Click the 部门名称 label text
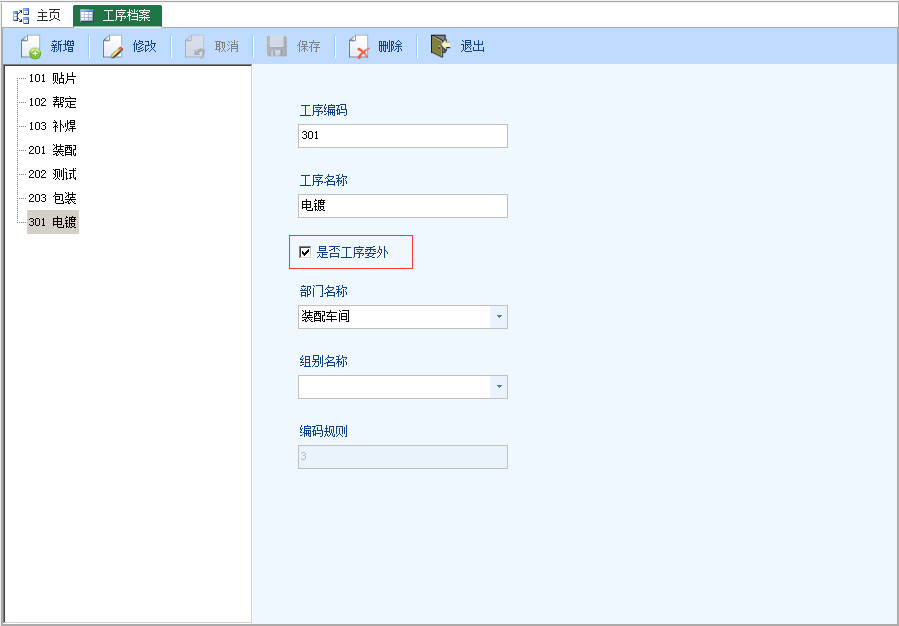899x626 pixels. click(323, 291)
